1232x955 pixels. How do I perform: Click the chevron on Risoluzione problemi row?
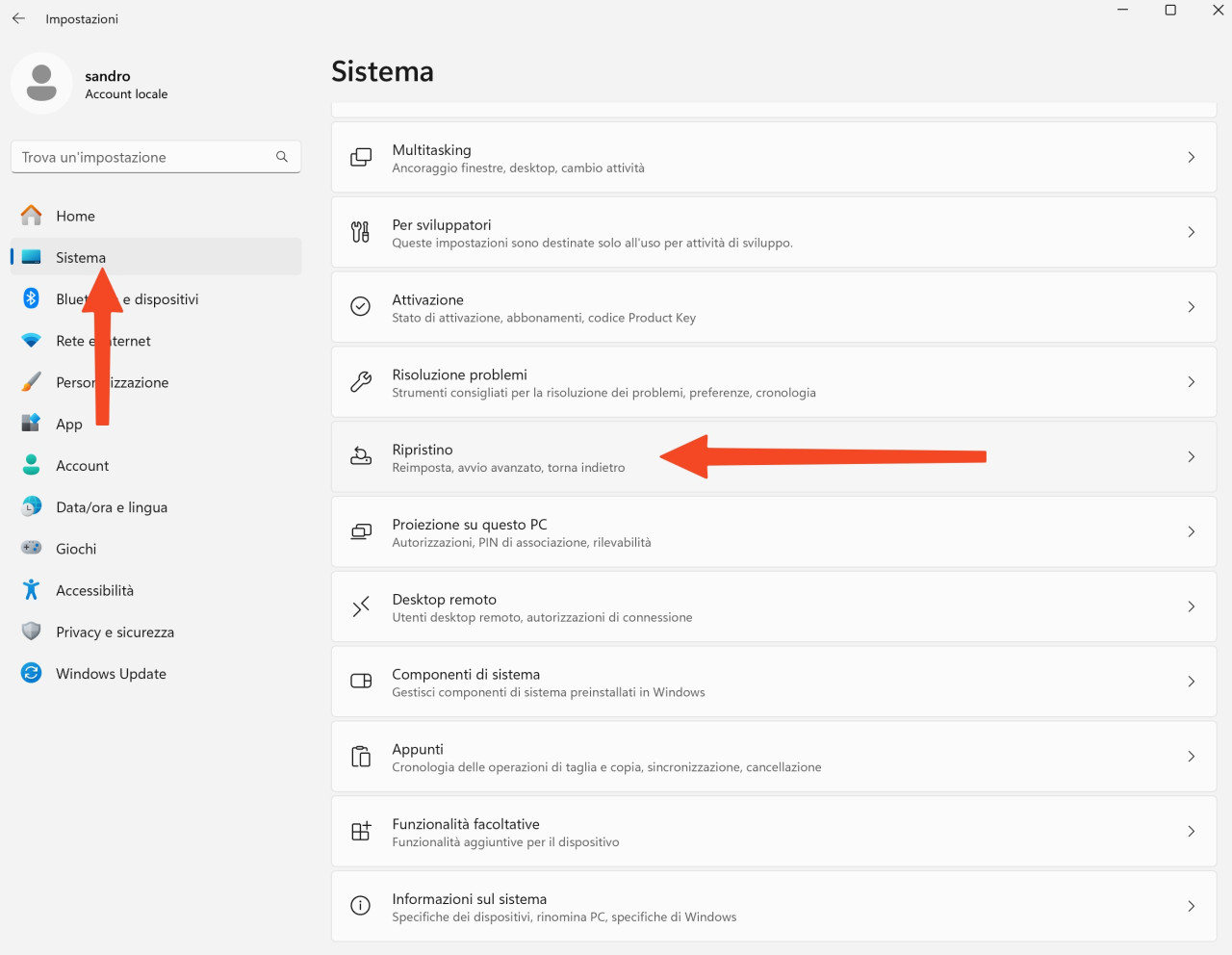1192,382
